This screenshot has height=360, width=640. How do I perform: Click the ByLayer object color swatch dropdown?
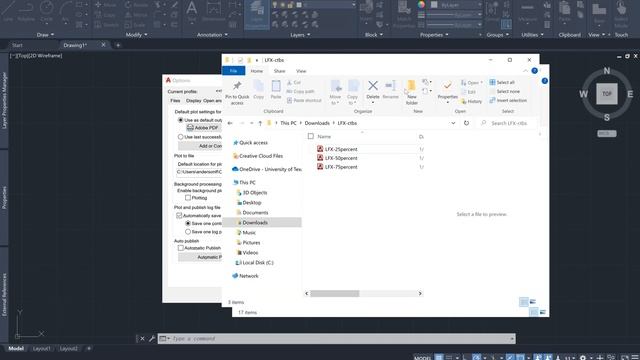tap(456, 5)
